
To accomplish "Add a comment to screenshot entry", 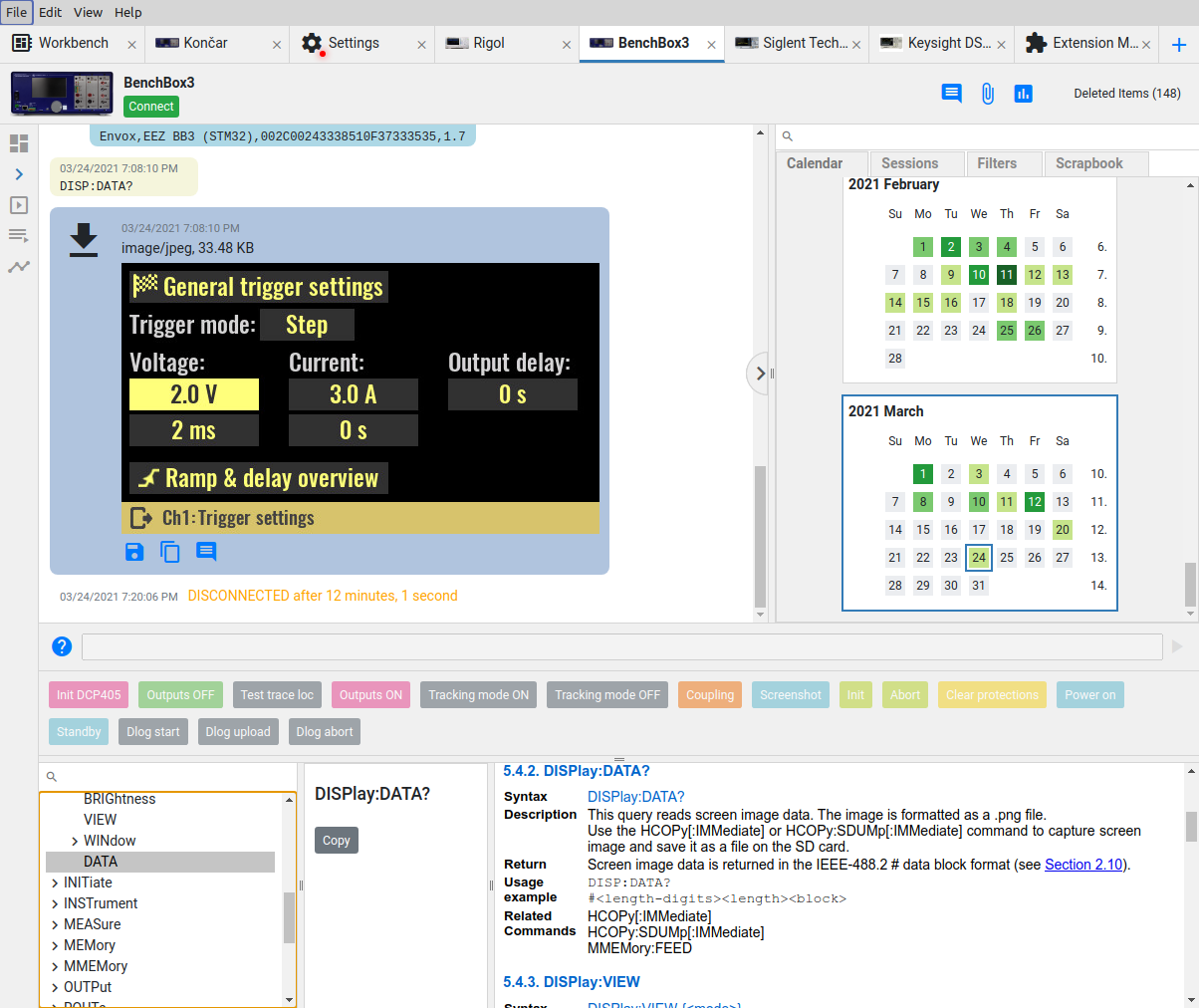I will click(206, 551).
